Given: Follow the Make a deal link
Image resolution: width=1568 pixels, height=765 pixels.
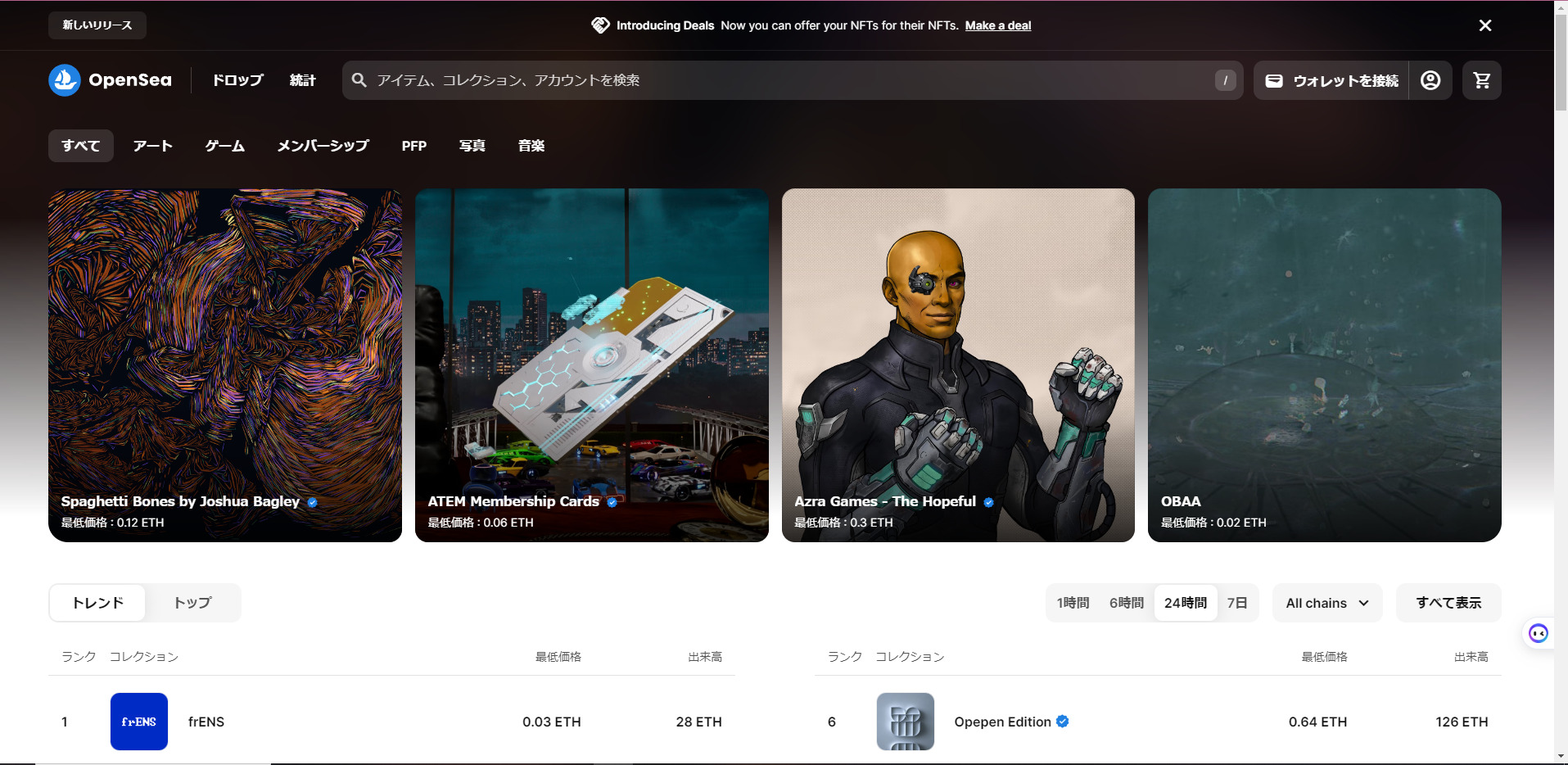Looking at the screenshot, I should point(998,25).
